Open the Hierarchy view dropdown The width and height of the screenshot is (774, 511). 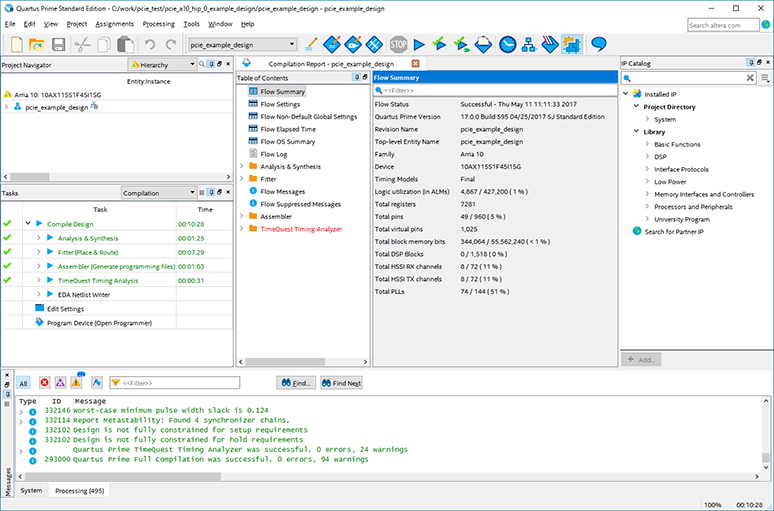(x=162, y=65)
